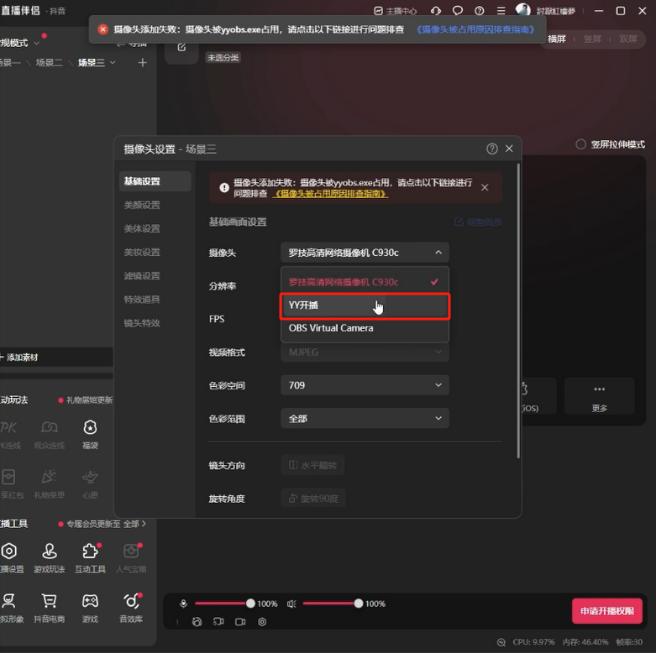Click the 申请开播权限 button
The width and height of the screenshot is (656, 653).
point(607,610)
